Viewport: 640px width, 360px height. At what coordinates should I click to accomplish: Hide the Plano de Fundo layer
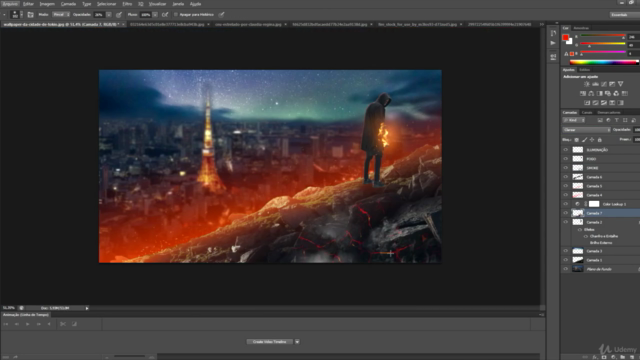(x=566, y=269)
